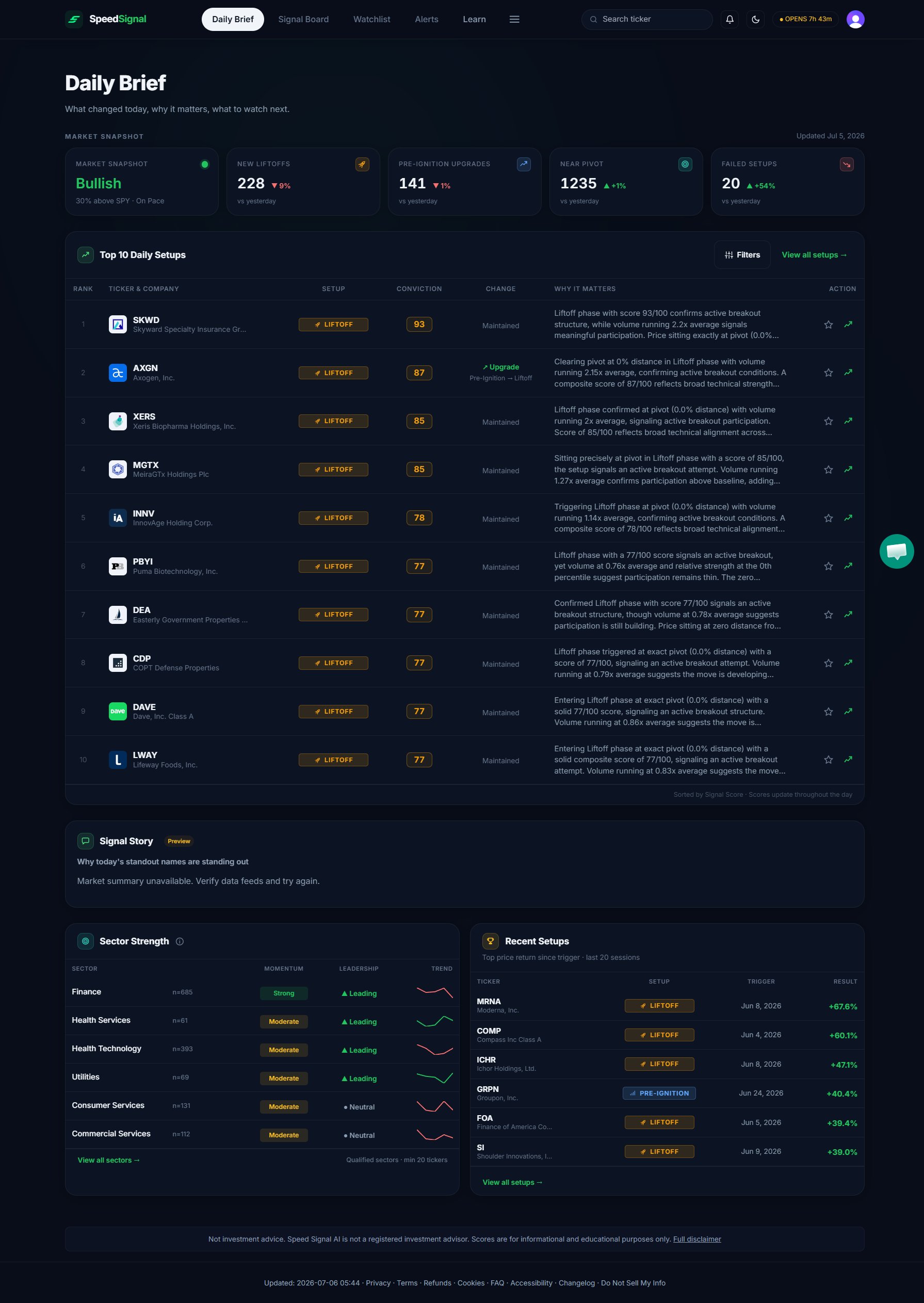The height and width of the screenshot is (1303, 924).
Task: Toggle dark mode moon icon
Action: (x=756, y=19)
